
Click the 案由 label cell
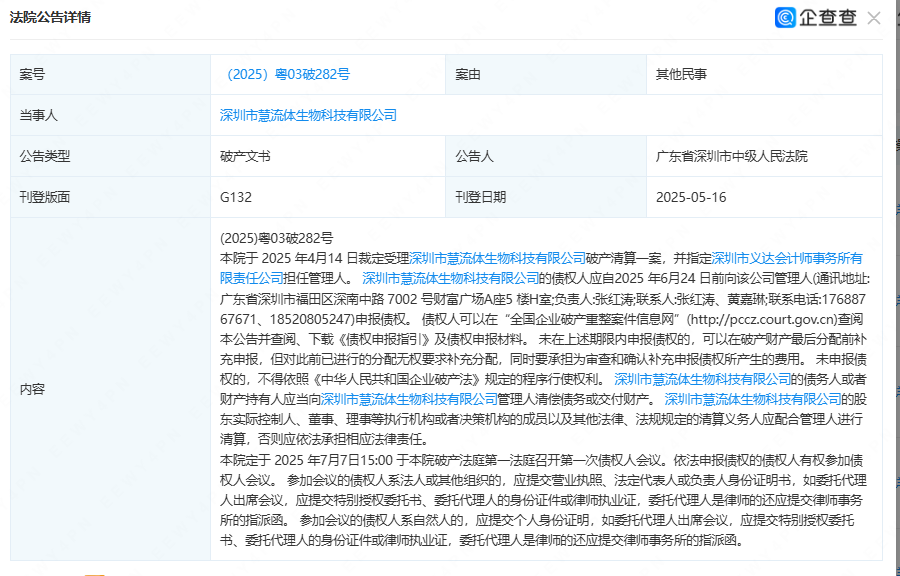(546, 75)
